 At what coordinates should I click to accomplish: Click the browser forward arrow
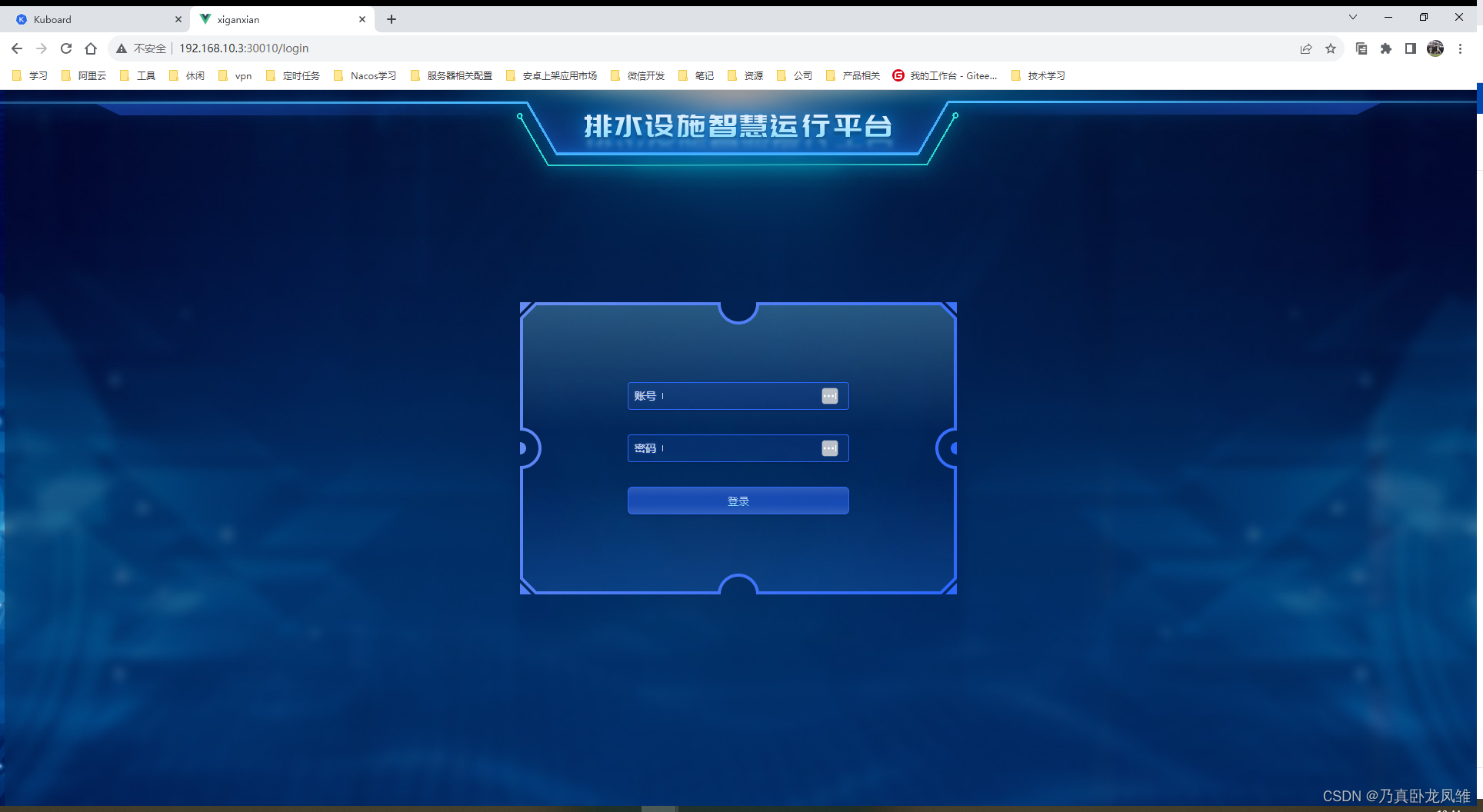(x=42, y=48)
